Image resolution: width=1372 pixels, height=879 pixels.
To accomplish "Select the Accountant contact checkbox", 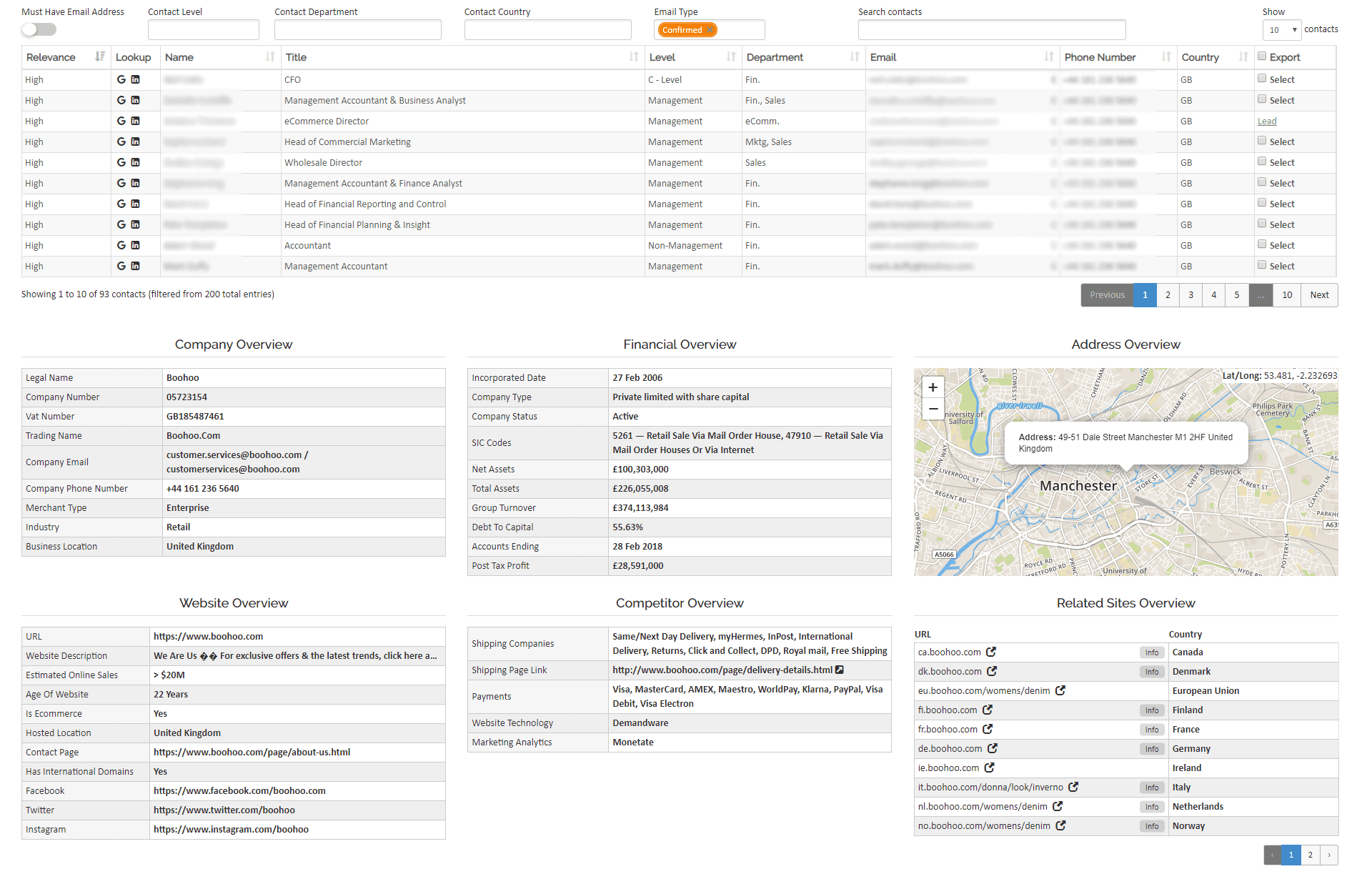I will pyautogui.click(x=1262, y=244).
